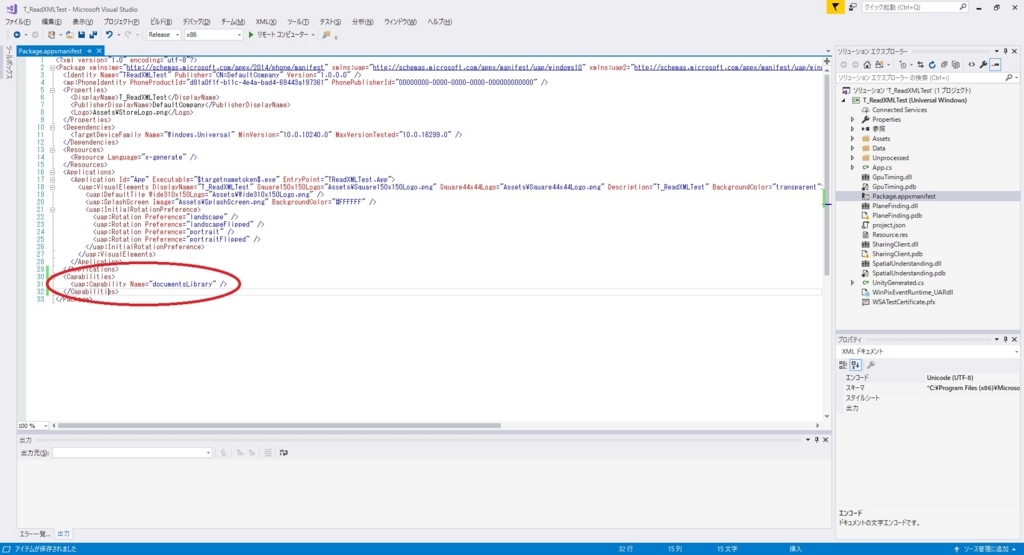
Task: Pin the Output panel
Action: tap(816, 439)
